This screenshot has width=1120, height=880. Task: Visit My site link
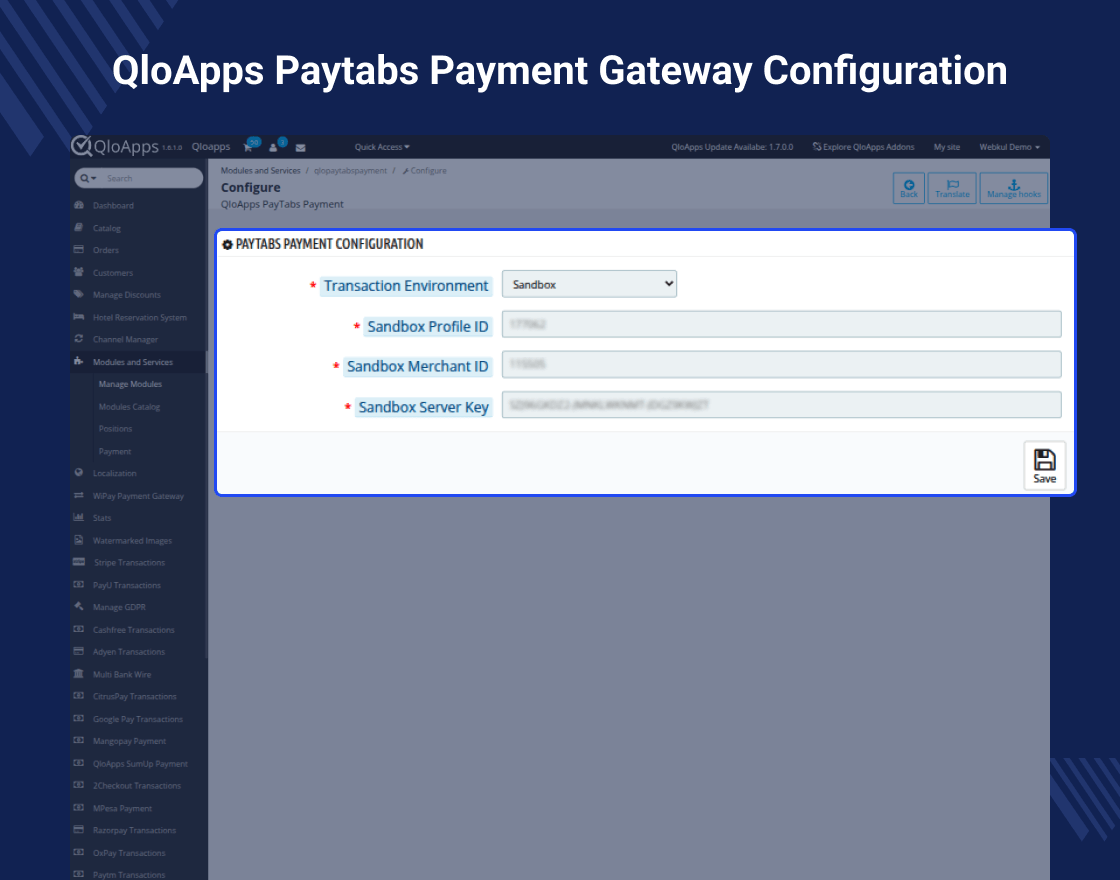tap(946, 147)
